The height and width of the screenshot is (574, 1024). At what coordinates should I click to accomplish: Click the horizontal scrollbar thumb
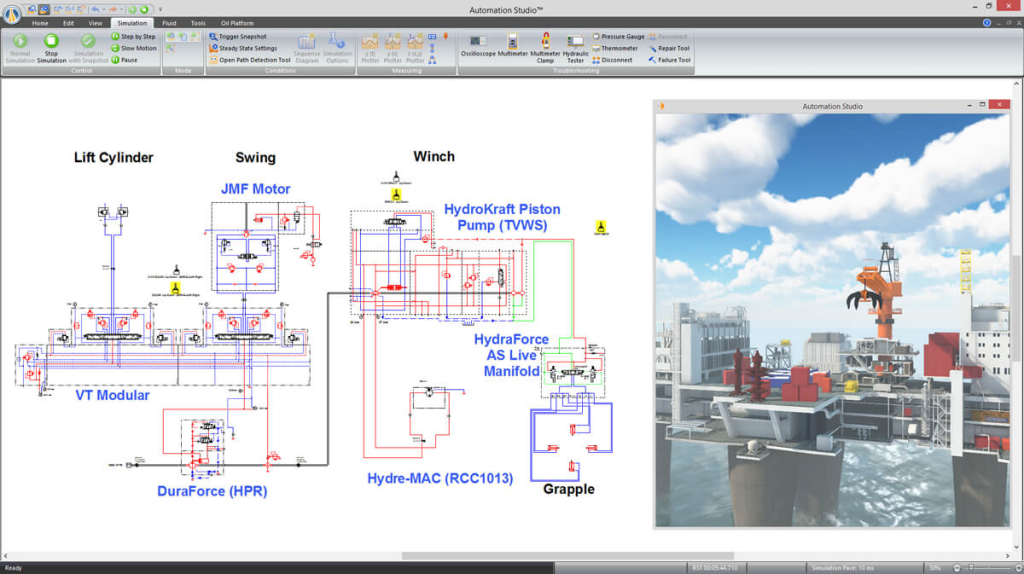coord(567,556)
